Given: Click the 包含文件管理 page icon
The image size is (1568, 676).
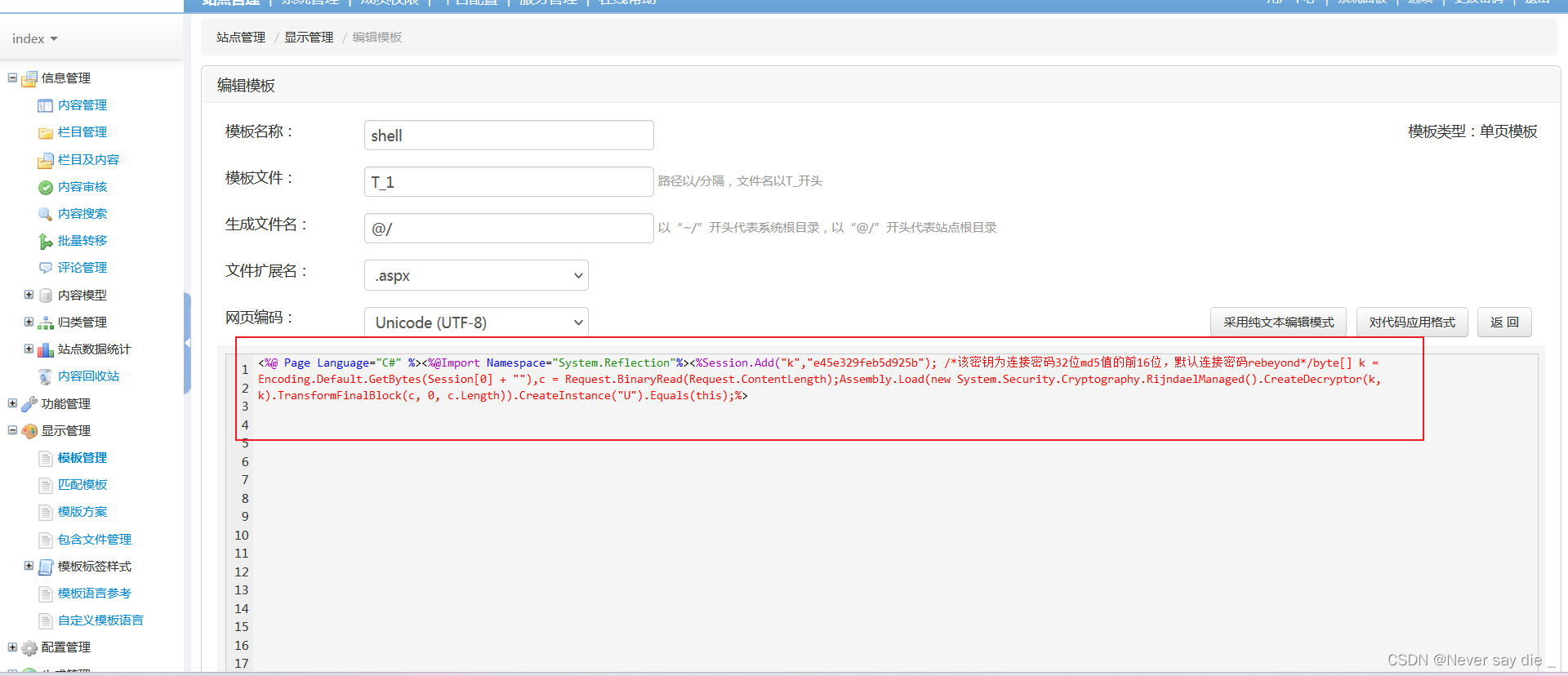Looking at the screenshot, I should click(x=46, y=540).
